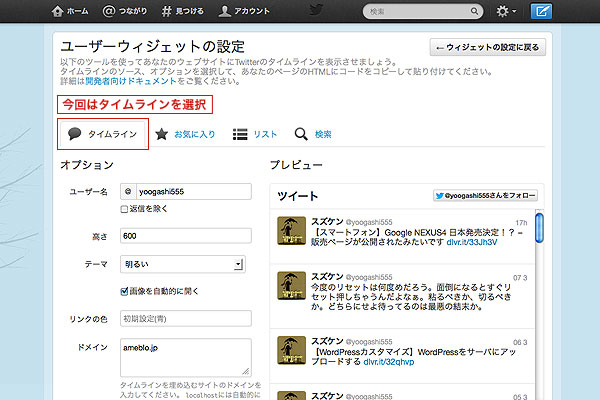Click the Twitter bird logo in top bar
The width and height of the screenshot is (600, 400).
coord(316,10)
